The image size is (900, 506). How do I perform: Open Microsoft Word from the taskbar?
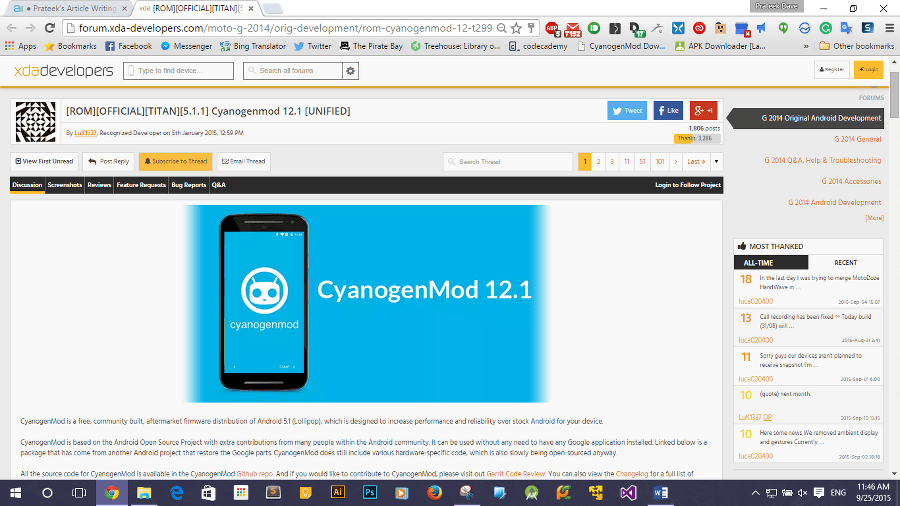(660, 492)
